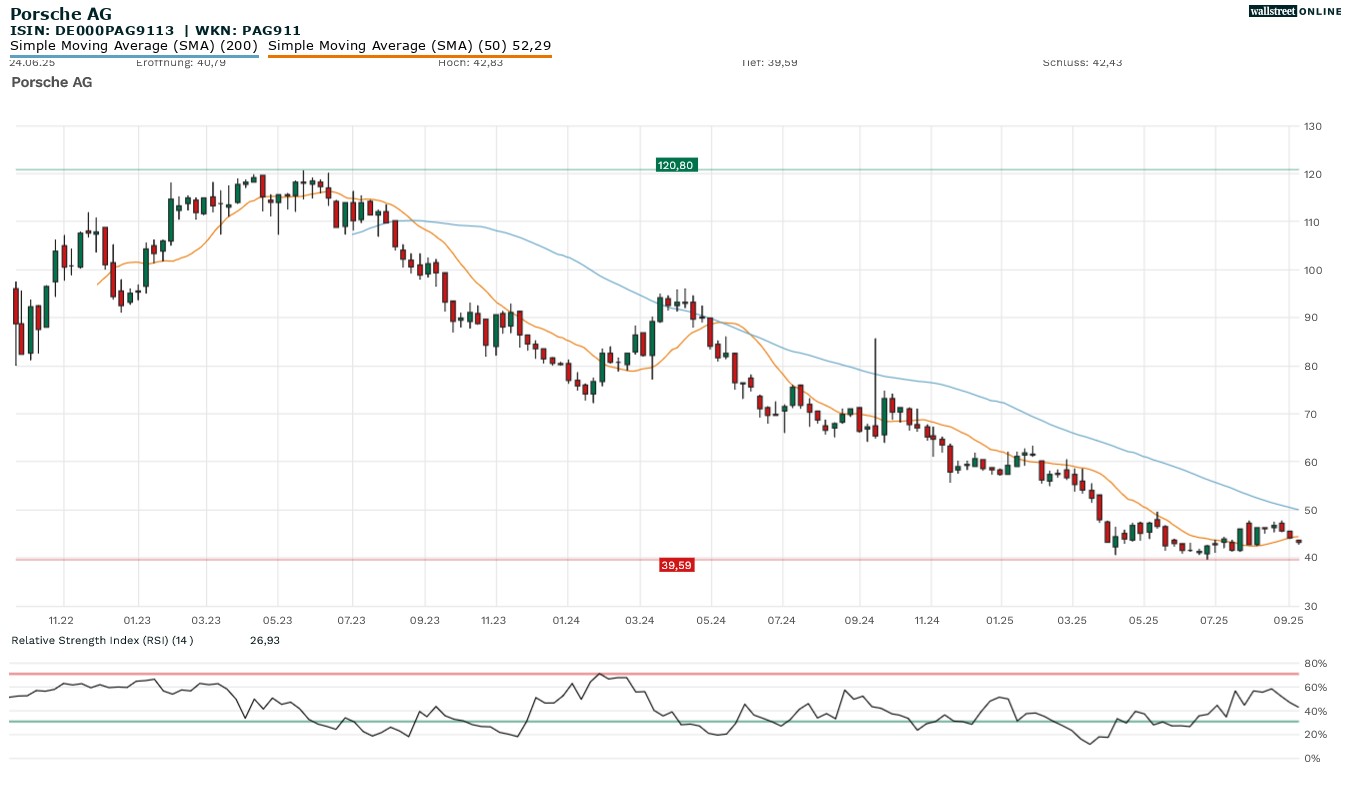Select the 11.22 date label
Viewport: 1349px width, 786px height.
coord(62,620)
